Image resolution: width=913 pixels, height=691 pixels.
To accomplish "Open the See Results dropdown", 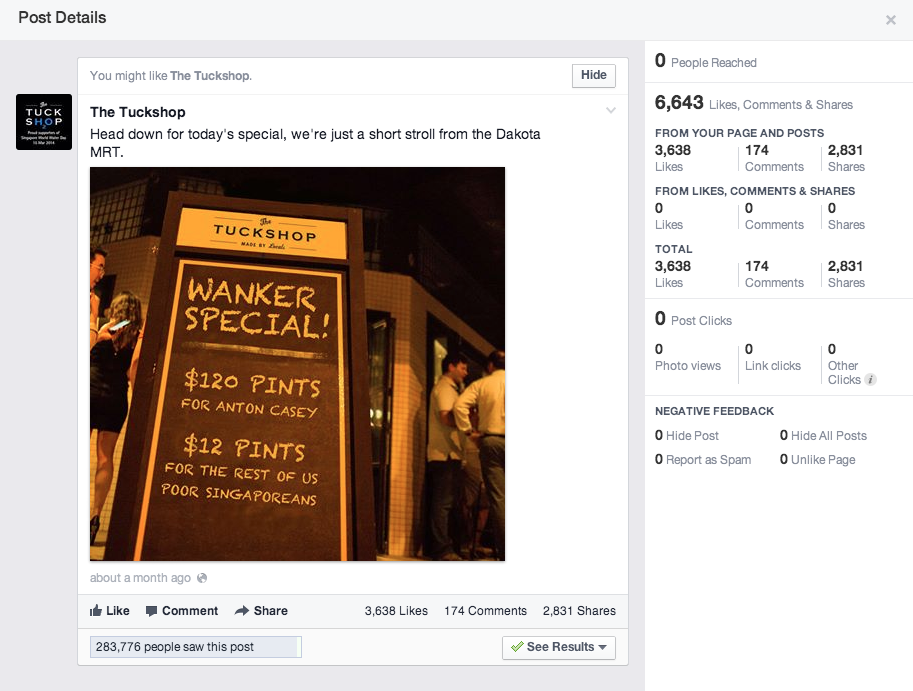I will pyautogui.click(x=559, y=647).
